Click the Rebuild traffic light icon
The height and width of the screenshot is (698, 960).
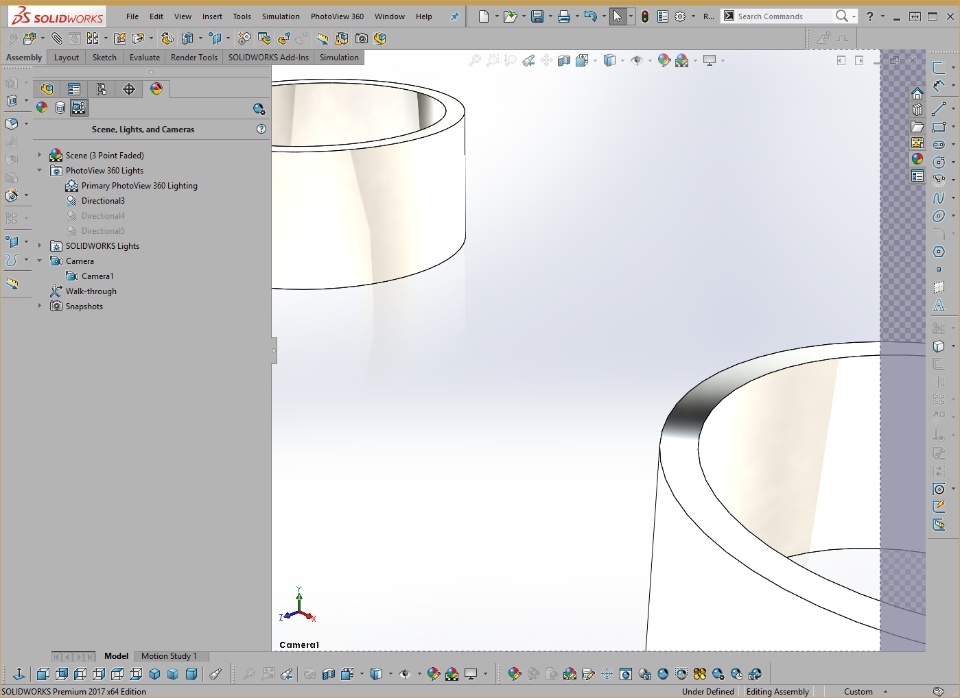[x=645, y=17]
